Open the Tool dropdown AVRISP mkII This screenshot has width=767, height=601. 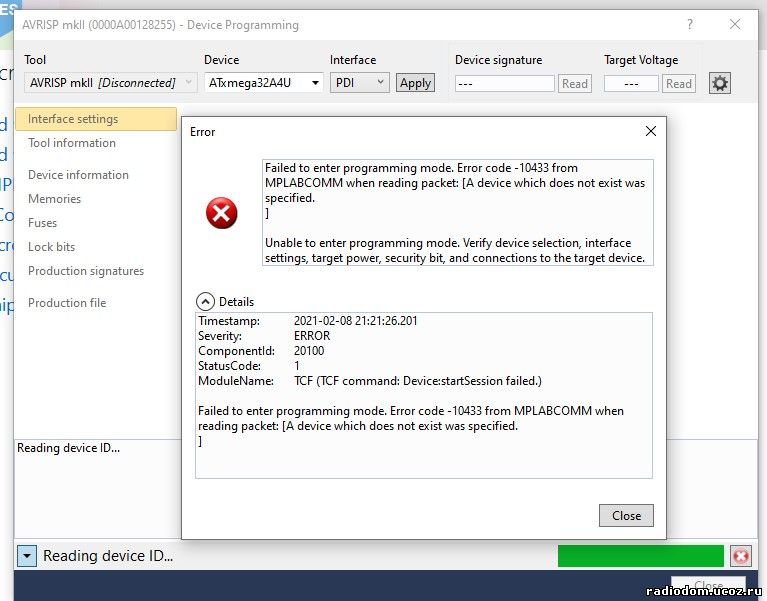[x=111, y=83]
